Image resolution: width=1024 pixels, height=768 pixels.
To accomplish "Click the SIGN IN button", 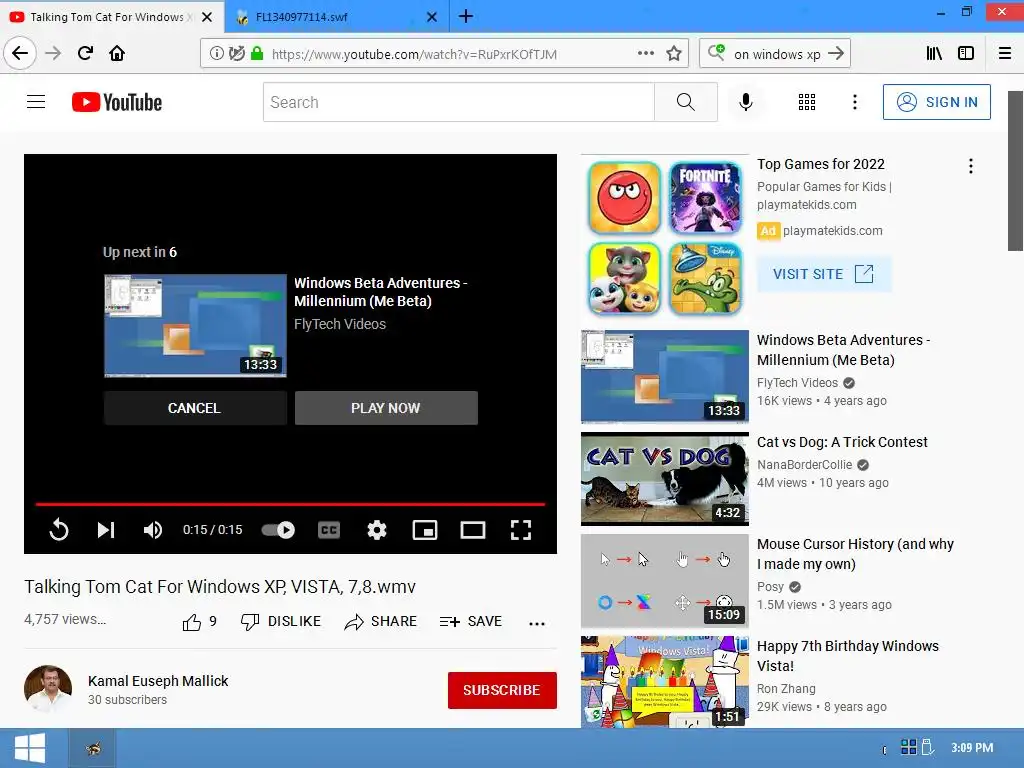I will (x=936, y=102).
